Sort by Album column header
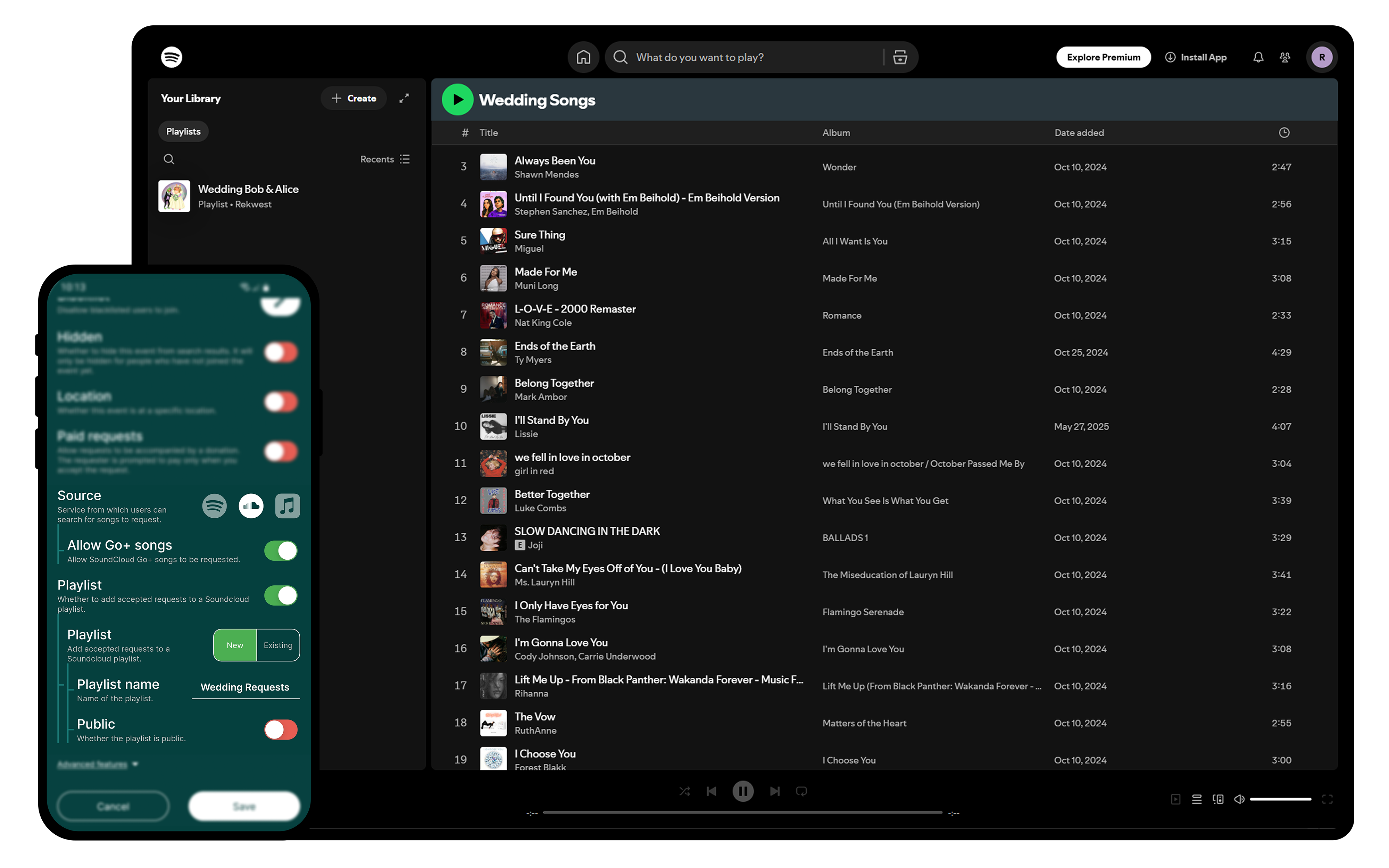This screenshot has width=1389, height=868. coord(836,133)
